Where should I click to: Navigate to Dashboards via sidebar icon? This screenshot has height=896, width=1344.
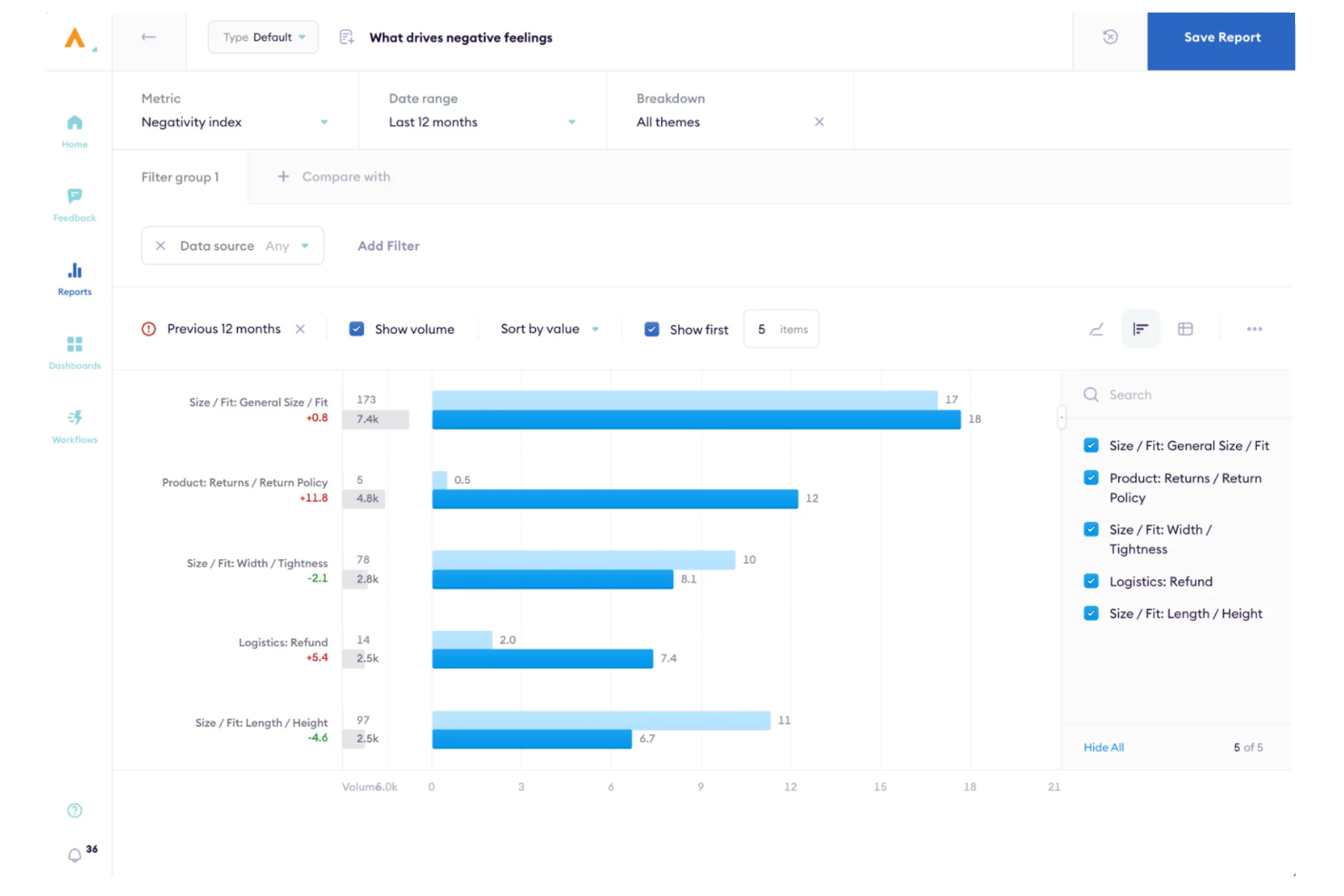(74, 350)
